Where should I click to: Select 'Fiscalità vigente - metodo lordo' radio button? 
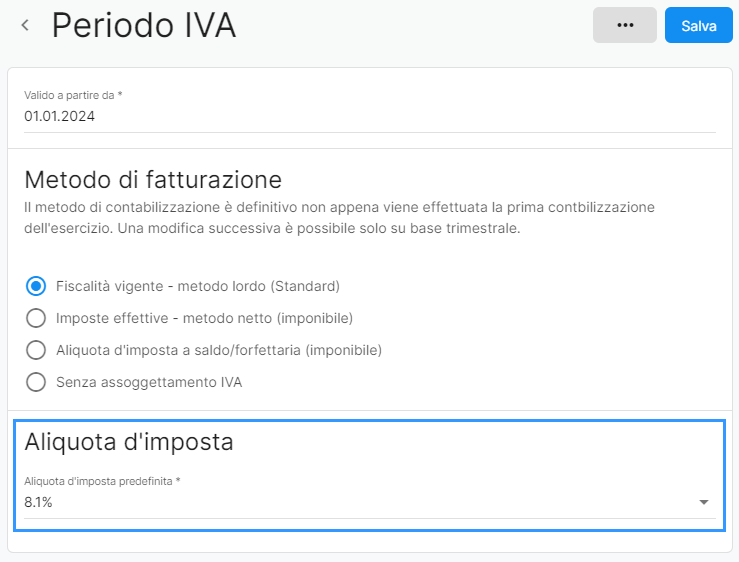coord(36,286)
